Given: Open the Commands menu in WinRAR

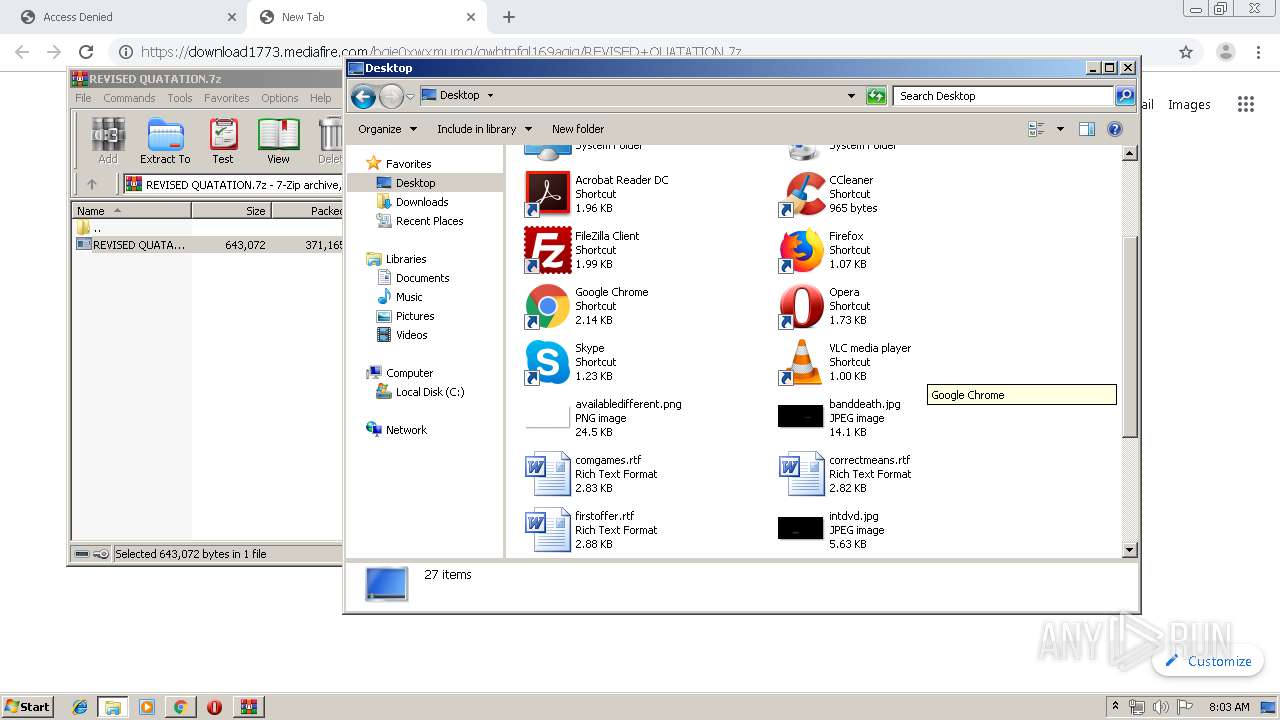Looking at the screenshot, I should point(129,98).
